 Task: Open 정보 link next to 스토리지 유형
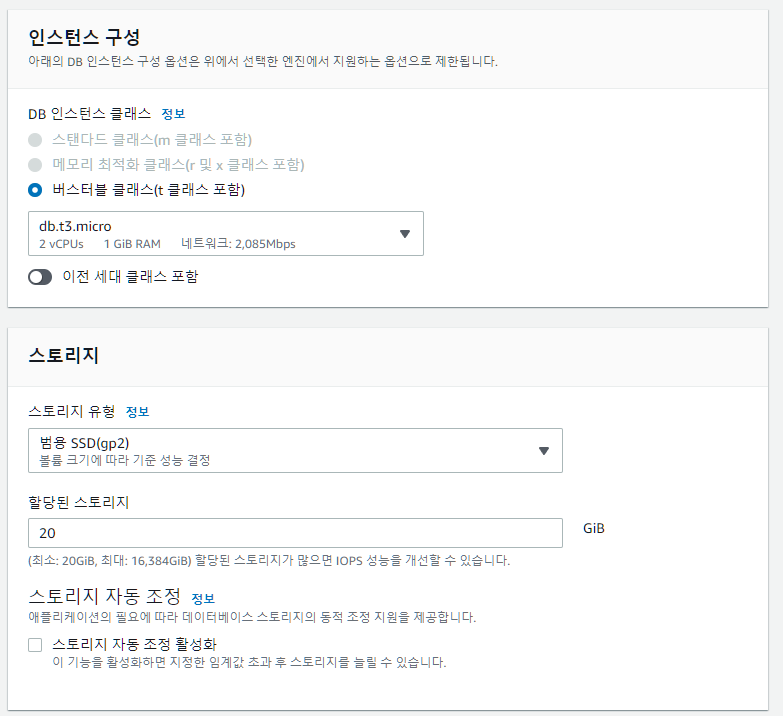[x=137, y=412]
